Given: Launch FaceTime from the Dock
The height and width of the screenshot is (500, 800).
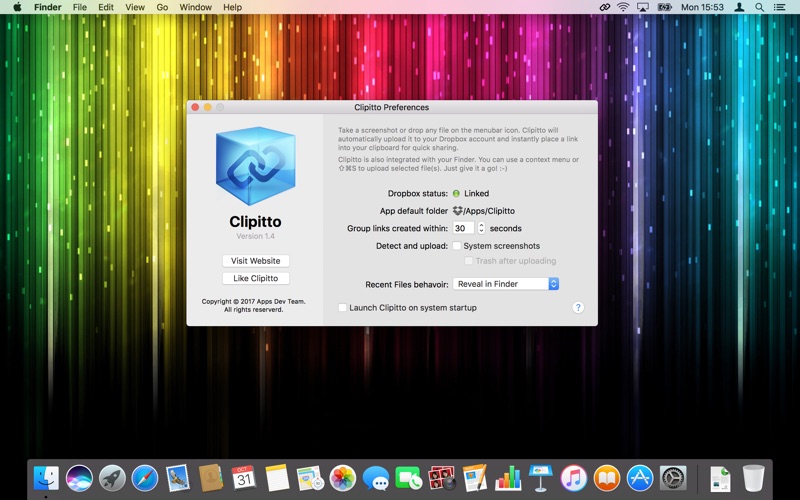Looking at the screenshot, I should [x=408, y=478].
